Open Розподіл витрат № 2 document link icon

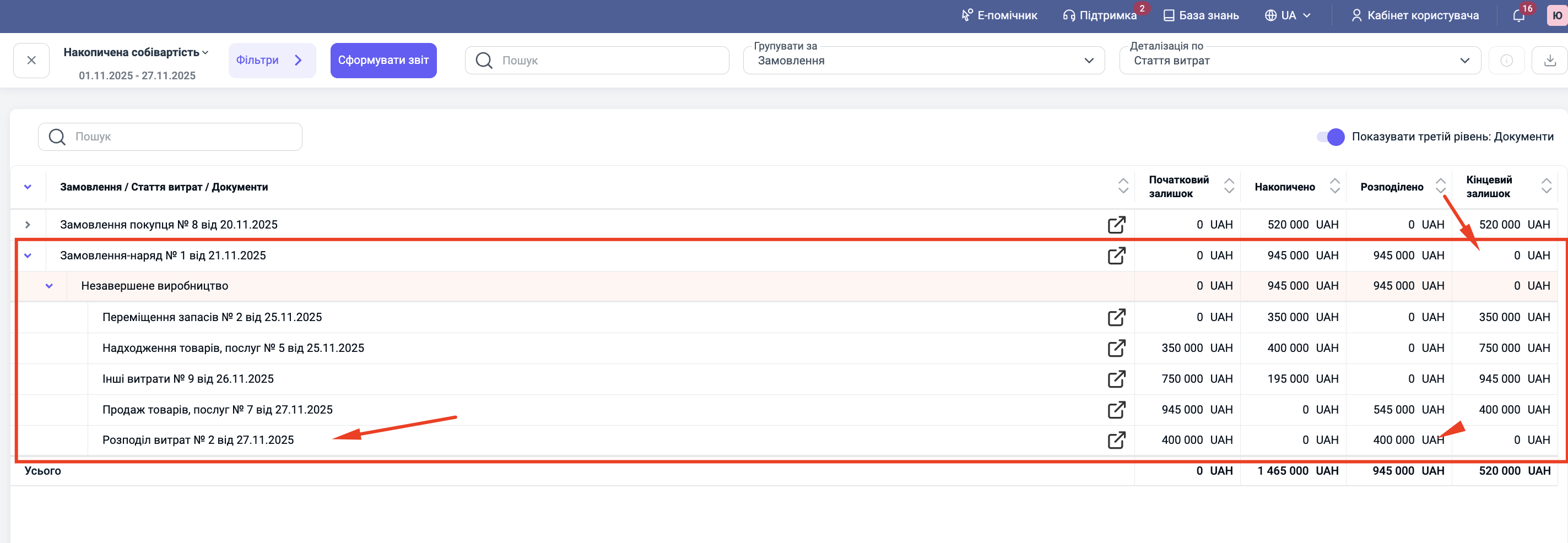(1116, 440)
